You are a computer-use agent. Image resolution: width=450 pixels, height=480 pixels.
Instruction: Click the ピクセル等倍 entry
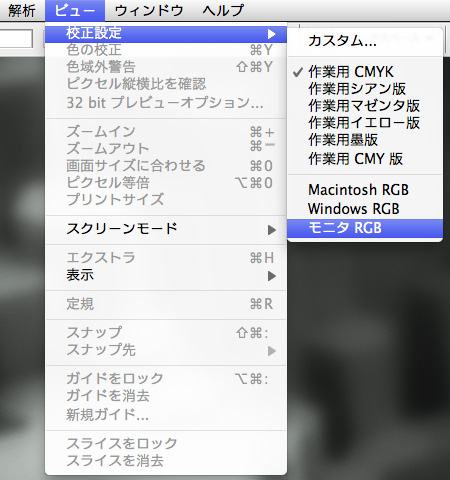tap(166, 183)
